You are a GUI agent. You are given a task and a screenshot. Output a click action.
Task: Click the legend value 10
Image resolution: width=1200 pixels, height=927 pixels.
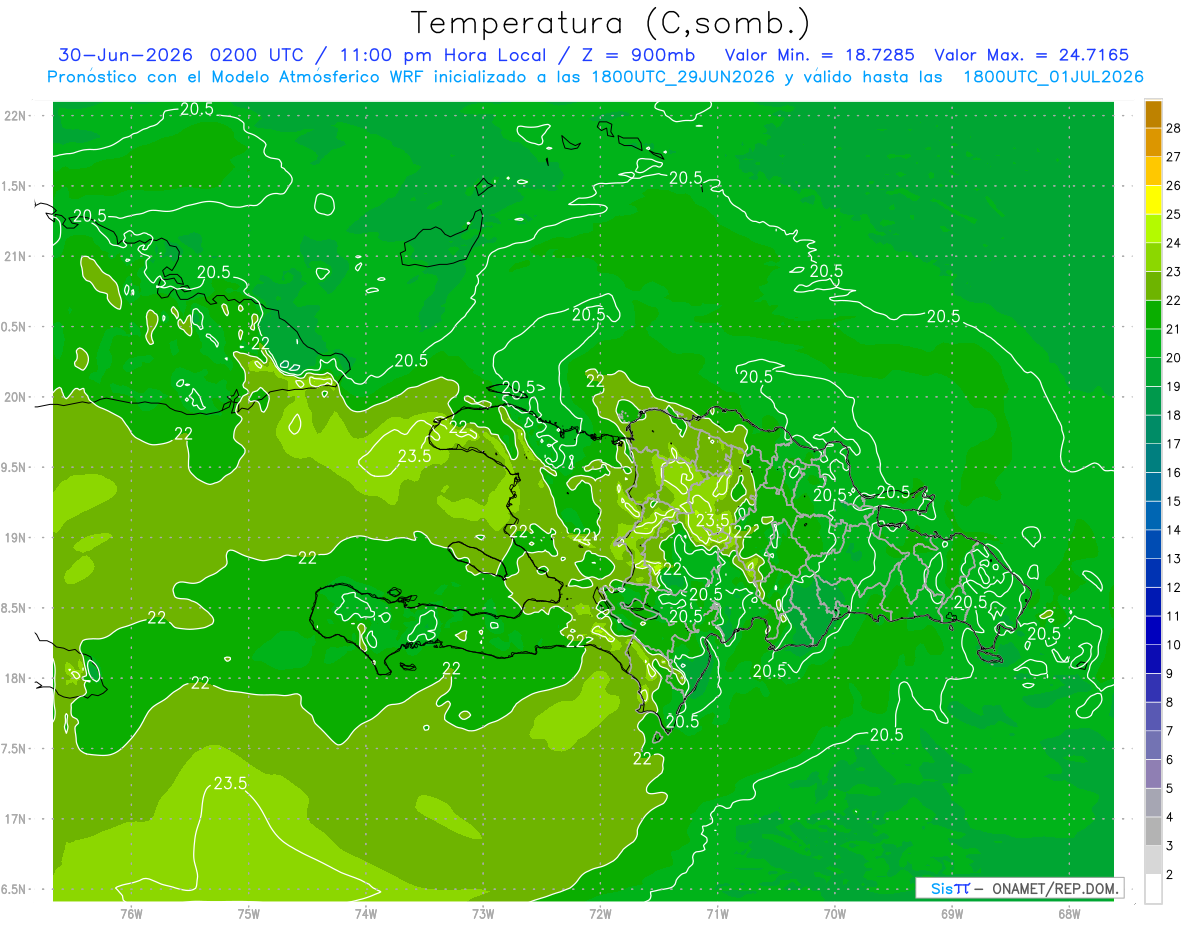click(x=1174, y=645)
